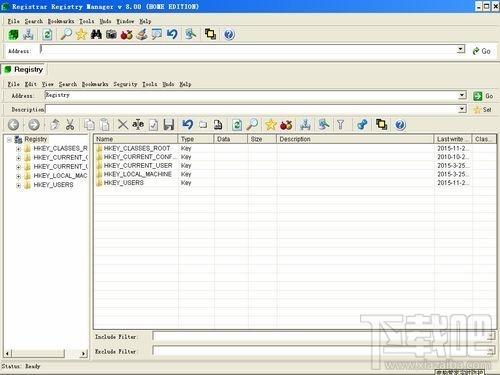
Task: Open search with the top toolbar magnifier
Action: click(66, 34)
